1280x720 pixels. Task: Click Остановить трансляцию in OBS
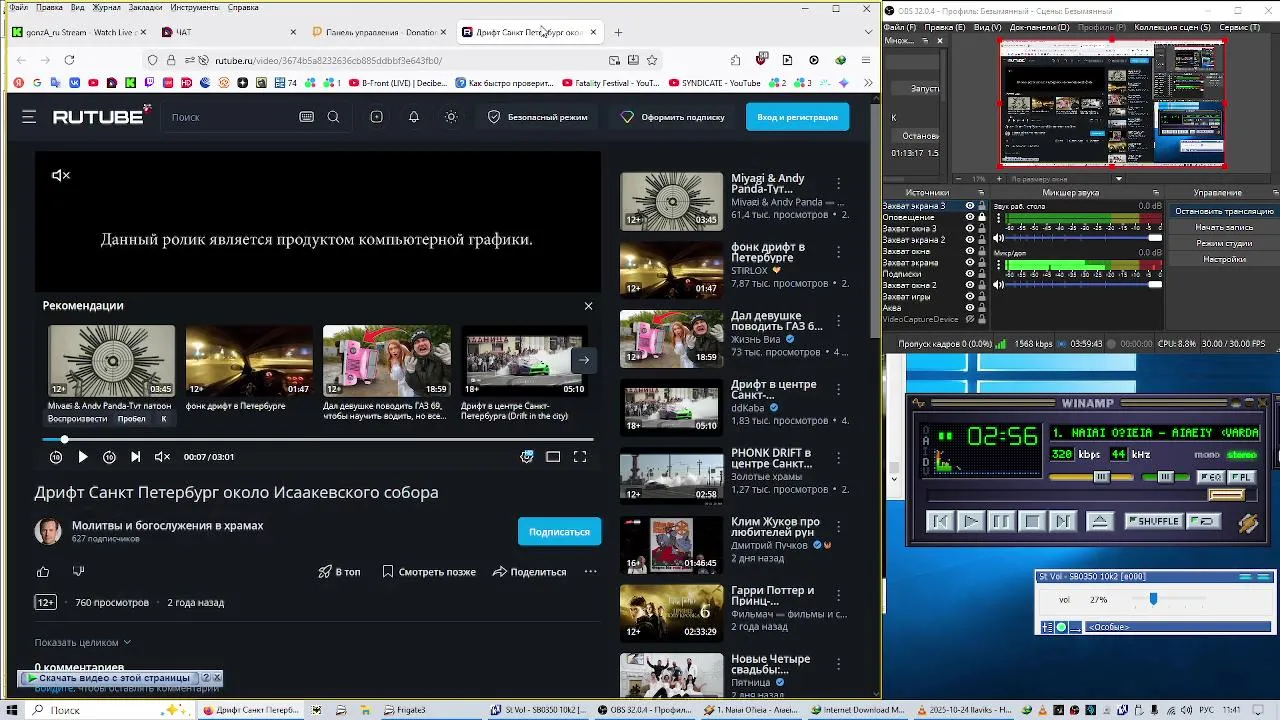pyautogui.click(x=1224, y=211)
